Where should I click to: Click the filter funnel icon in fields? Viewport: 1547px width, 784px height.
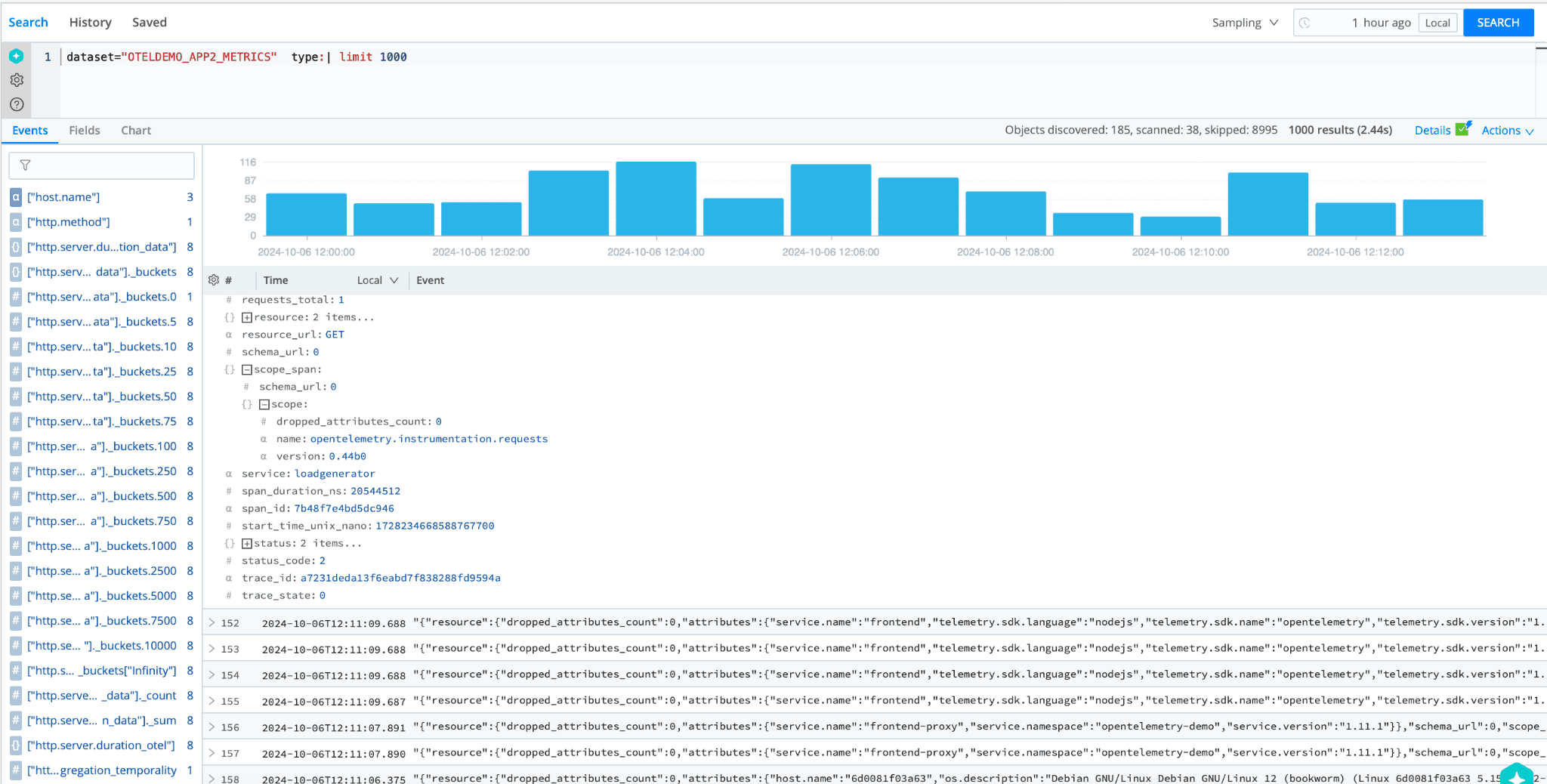tap(25, 165)
